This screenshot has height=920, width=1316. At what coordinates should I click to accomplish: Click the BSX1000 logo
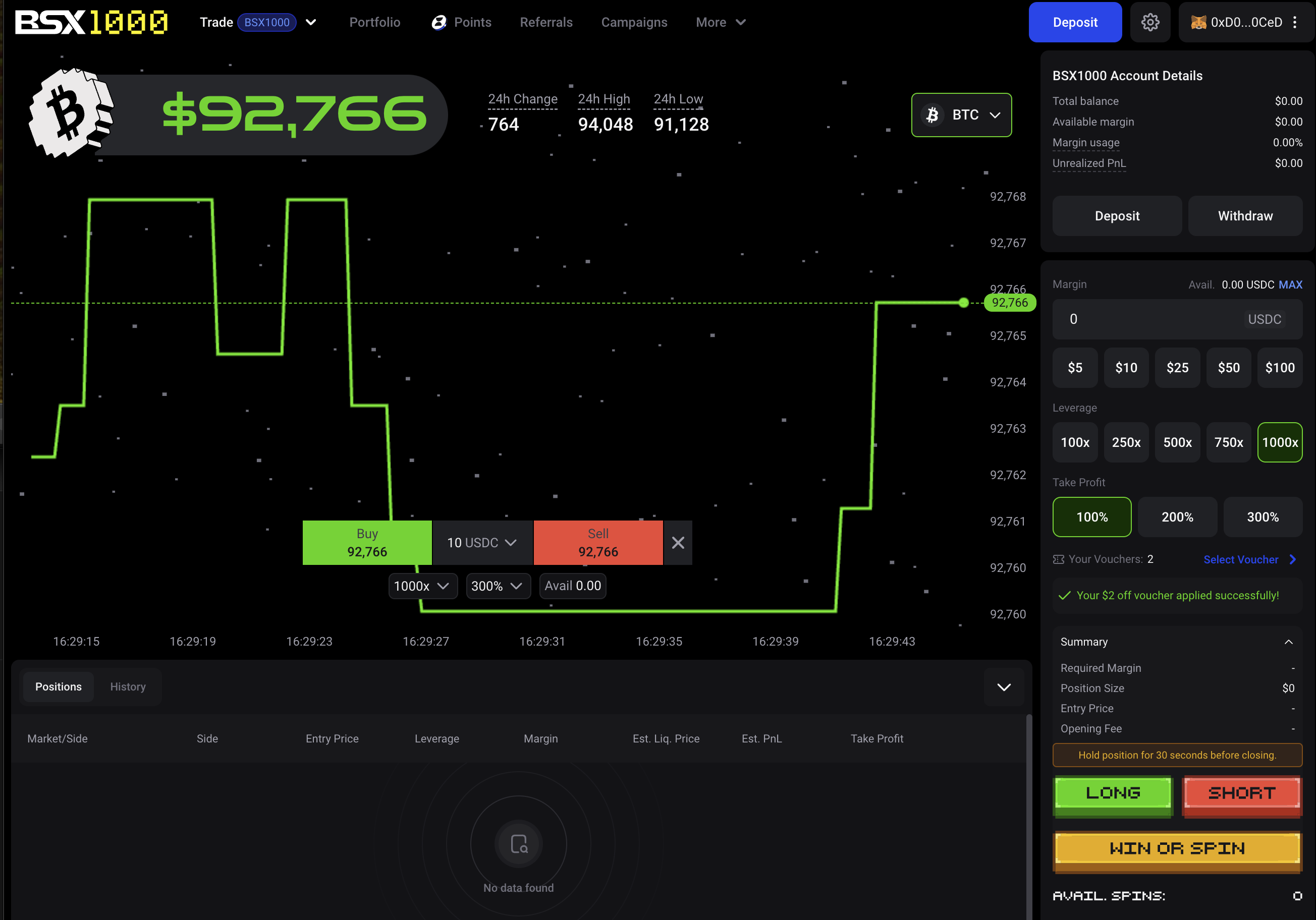point(92,22)
